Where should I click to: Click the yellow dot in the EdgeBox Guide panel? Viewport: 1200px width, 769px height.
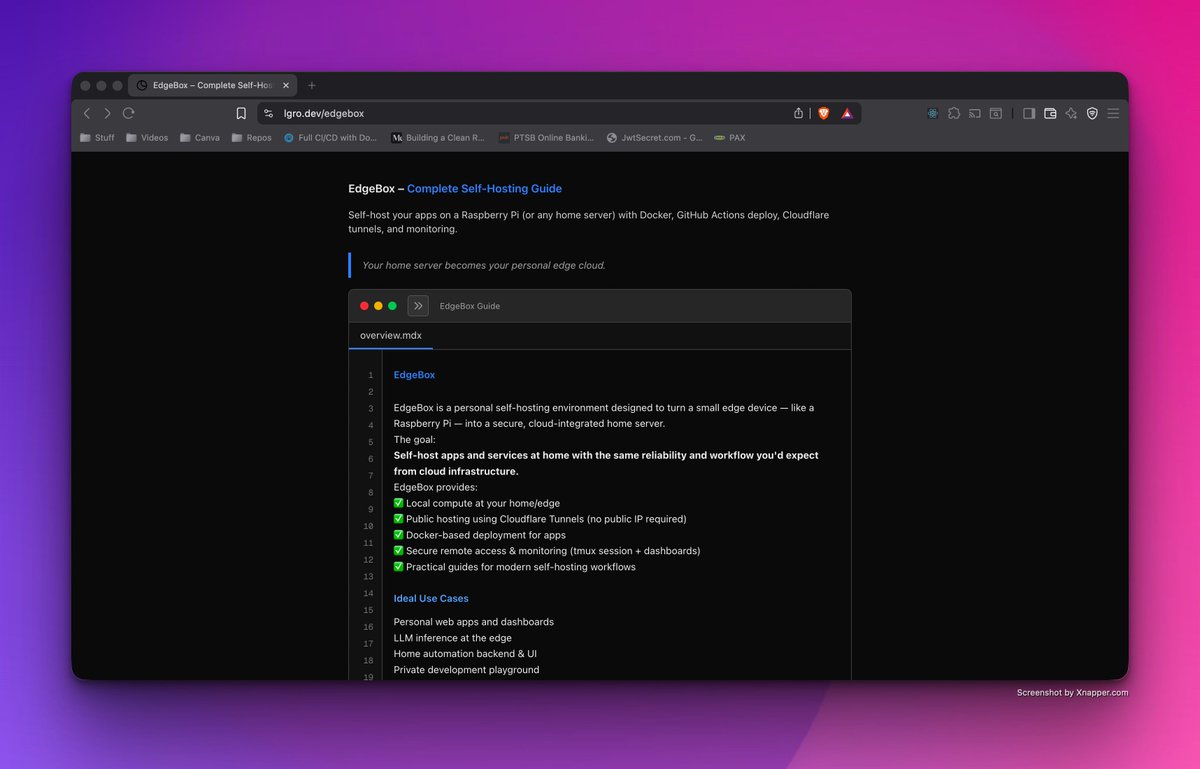(x=379, y=306)
